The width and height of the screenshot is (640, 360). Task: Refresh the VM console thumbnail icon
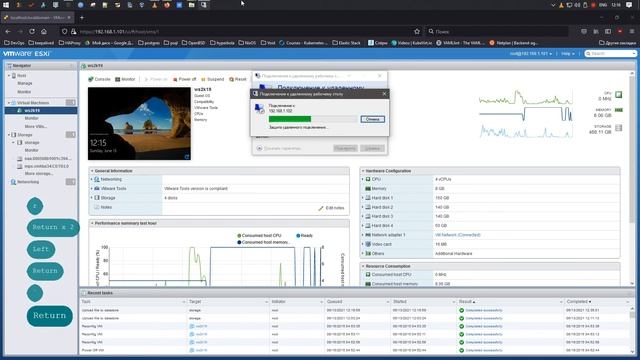(187, 157)
